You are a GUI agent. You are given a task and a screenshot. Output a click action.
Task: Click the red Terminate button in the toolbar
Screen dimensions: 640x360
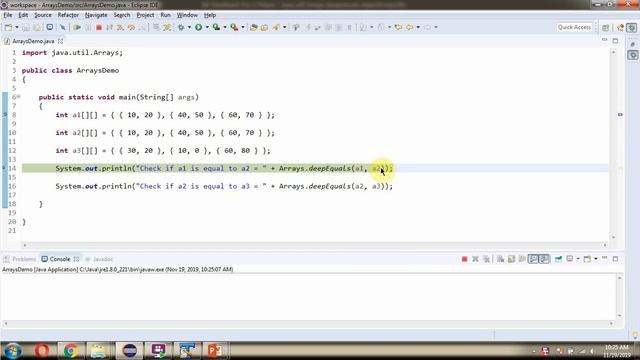[99, 27]
